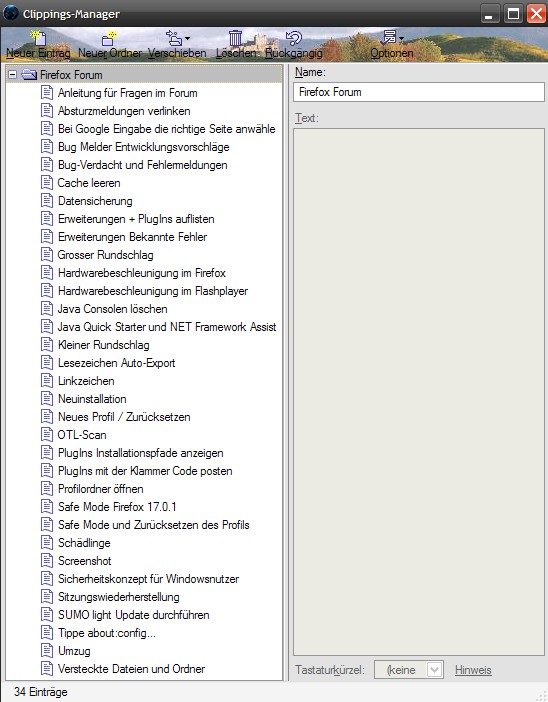Open the Verschieben move icon

pos(174,38)
